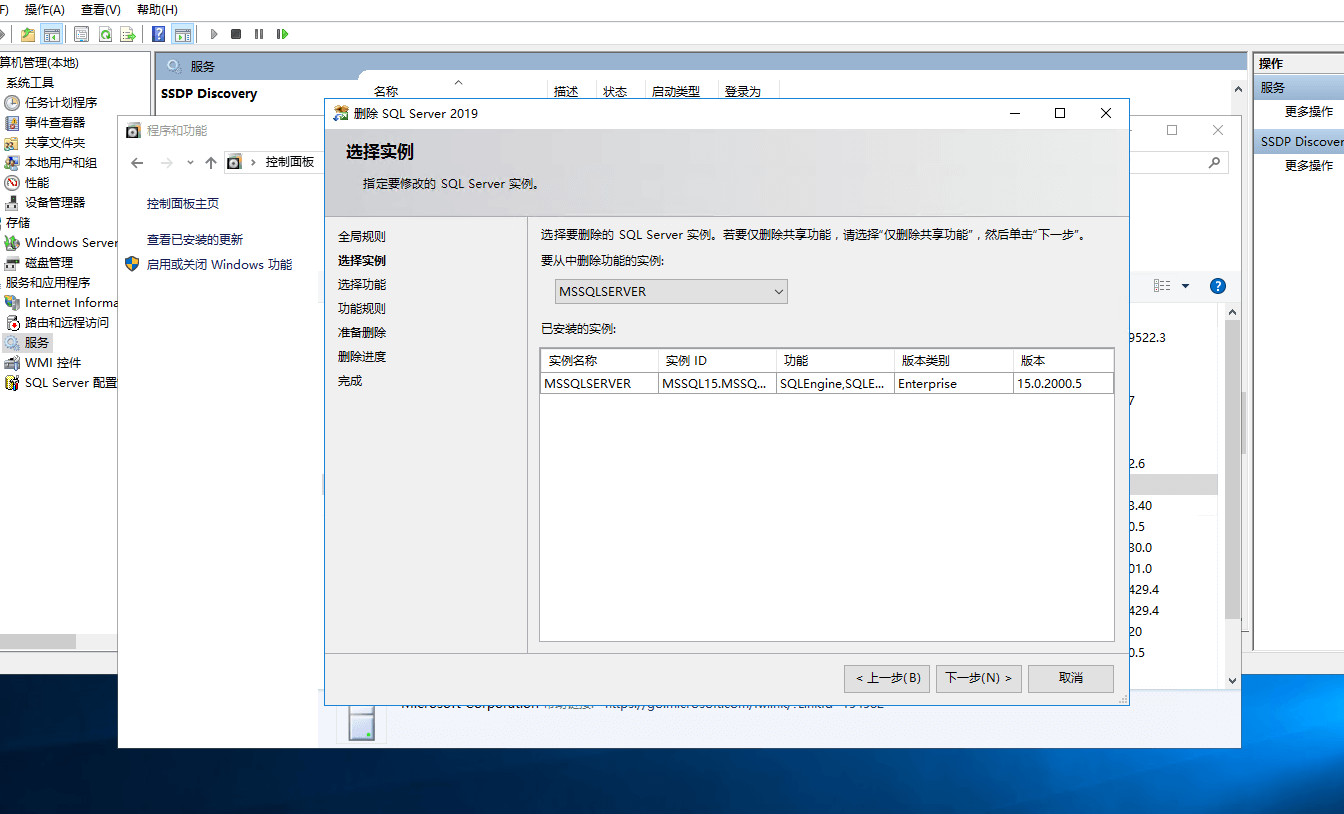The width and height of the screenshot is (1344, 814).
Task: Click the Pause Service toolbar icon
Action: click(x=259, y=34)
